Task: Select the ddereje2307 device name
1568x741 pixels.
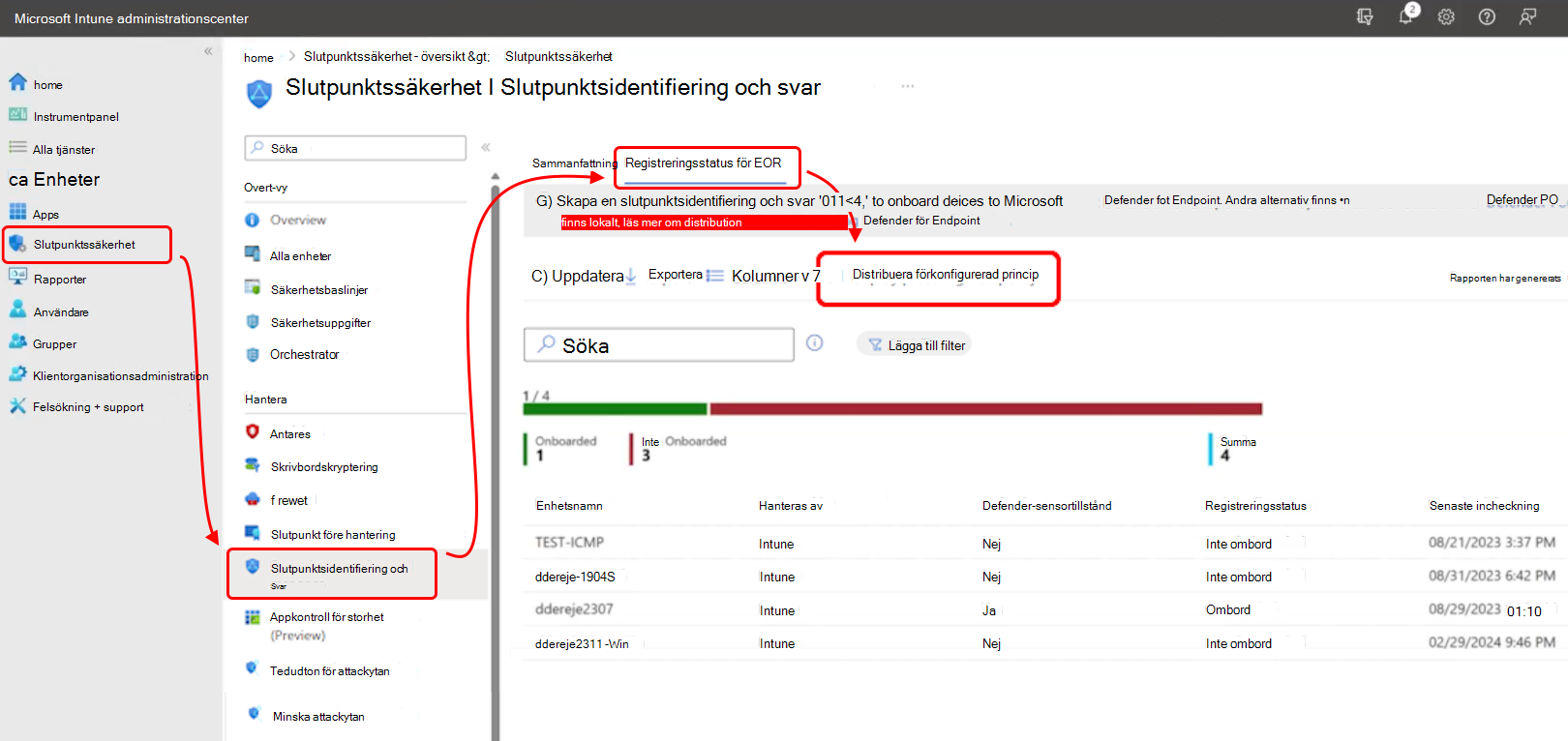Action: 574,609
